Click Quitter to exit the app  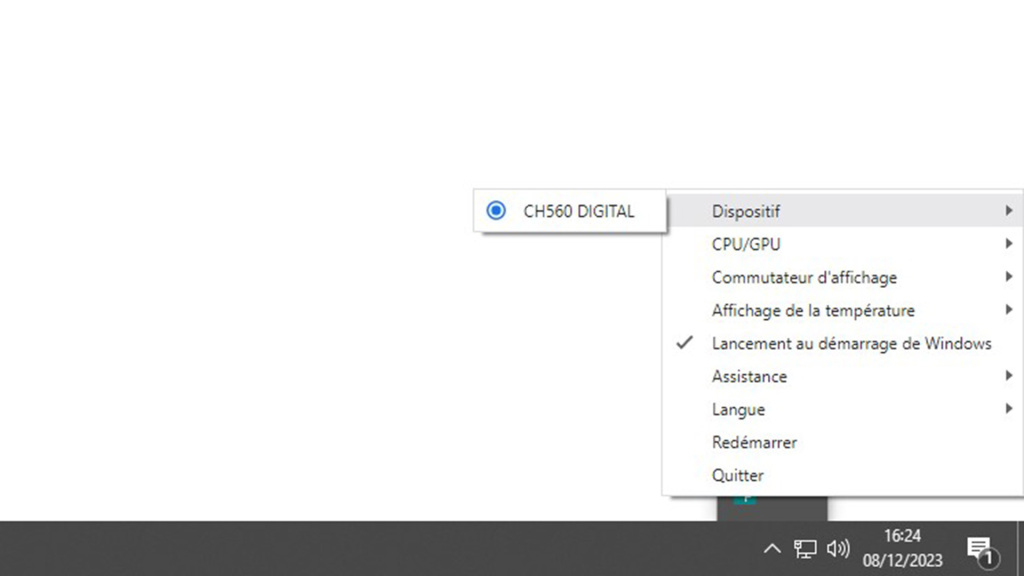pos(737,475)
